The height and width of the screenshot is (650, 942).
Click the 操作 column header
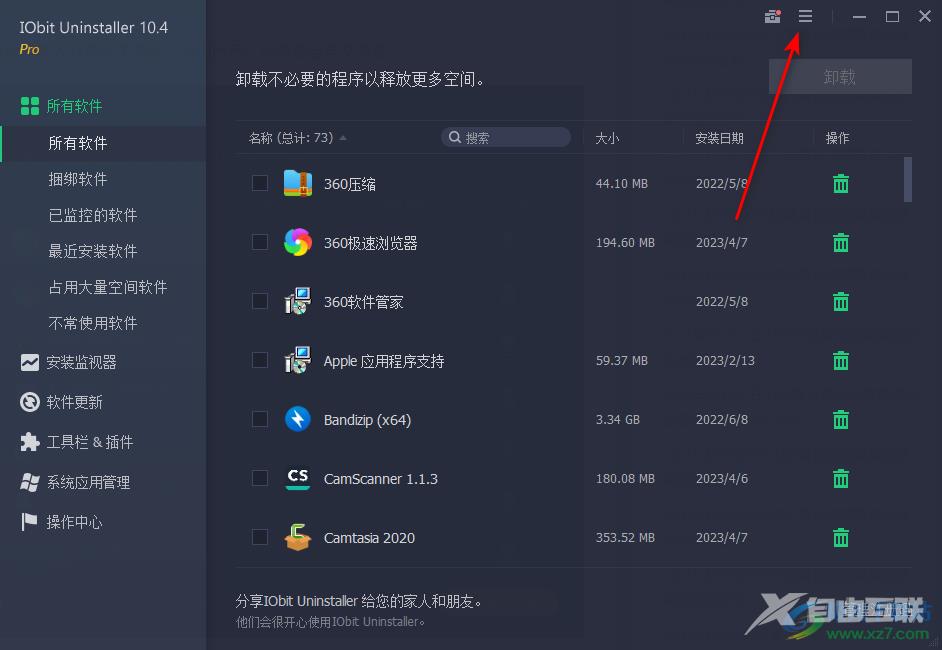(x=837, y=138)
